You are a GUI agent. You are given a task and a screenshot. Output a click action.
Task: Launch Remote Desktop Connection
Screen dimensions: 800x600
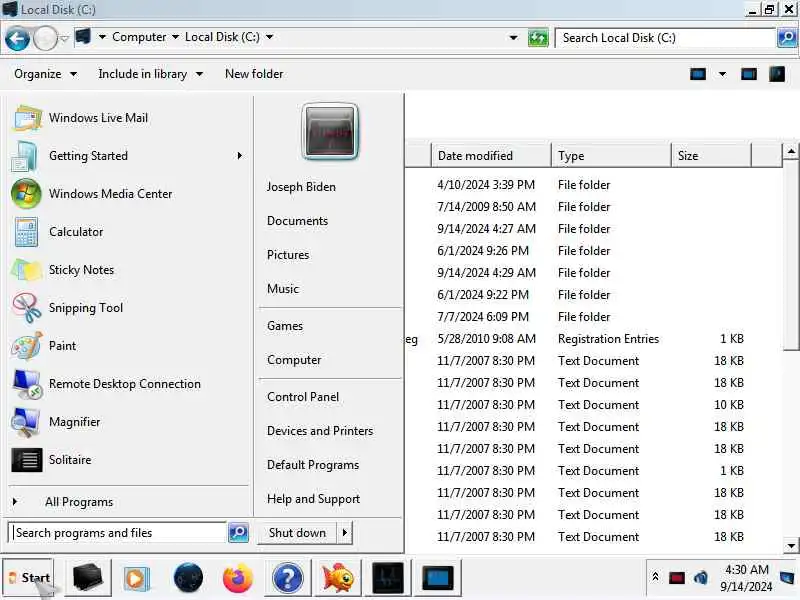point(128,384)
